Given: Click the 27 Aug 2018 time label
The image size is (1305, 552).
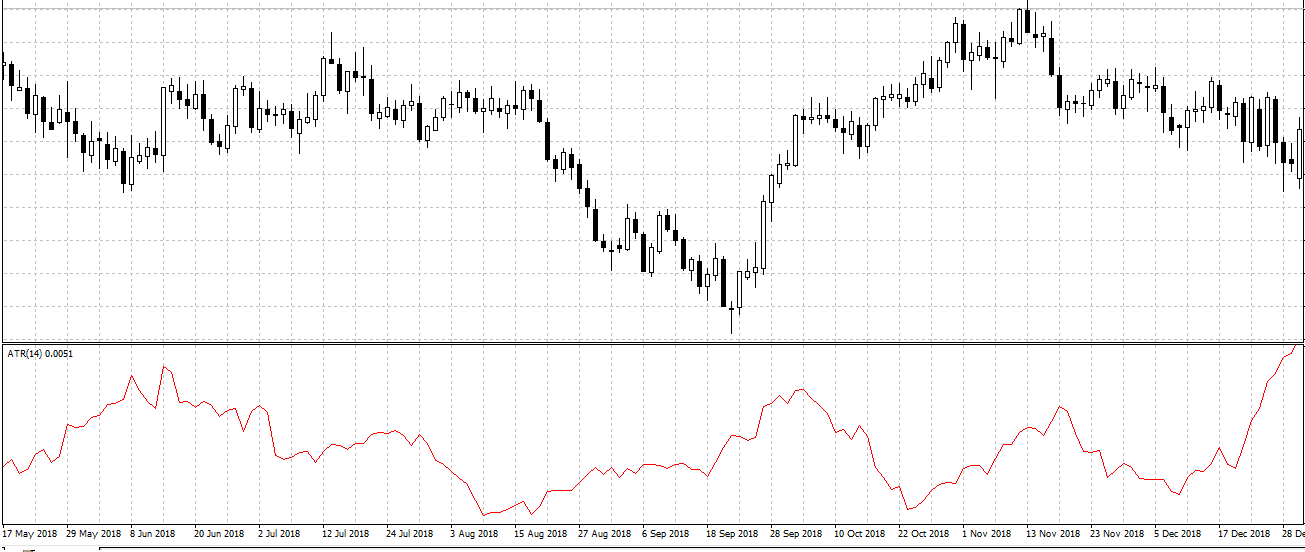Looking at the screenshot, I should click(x=603, y=534).
